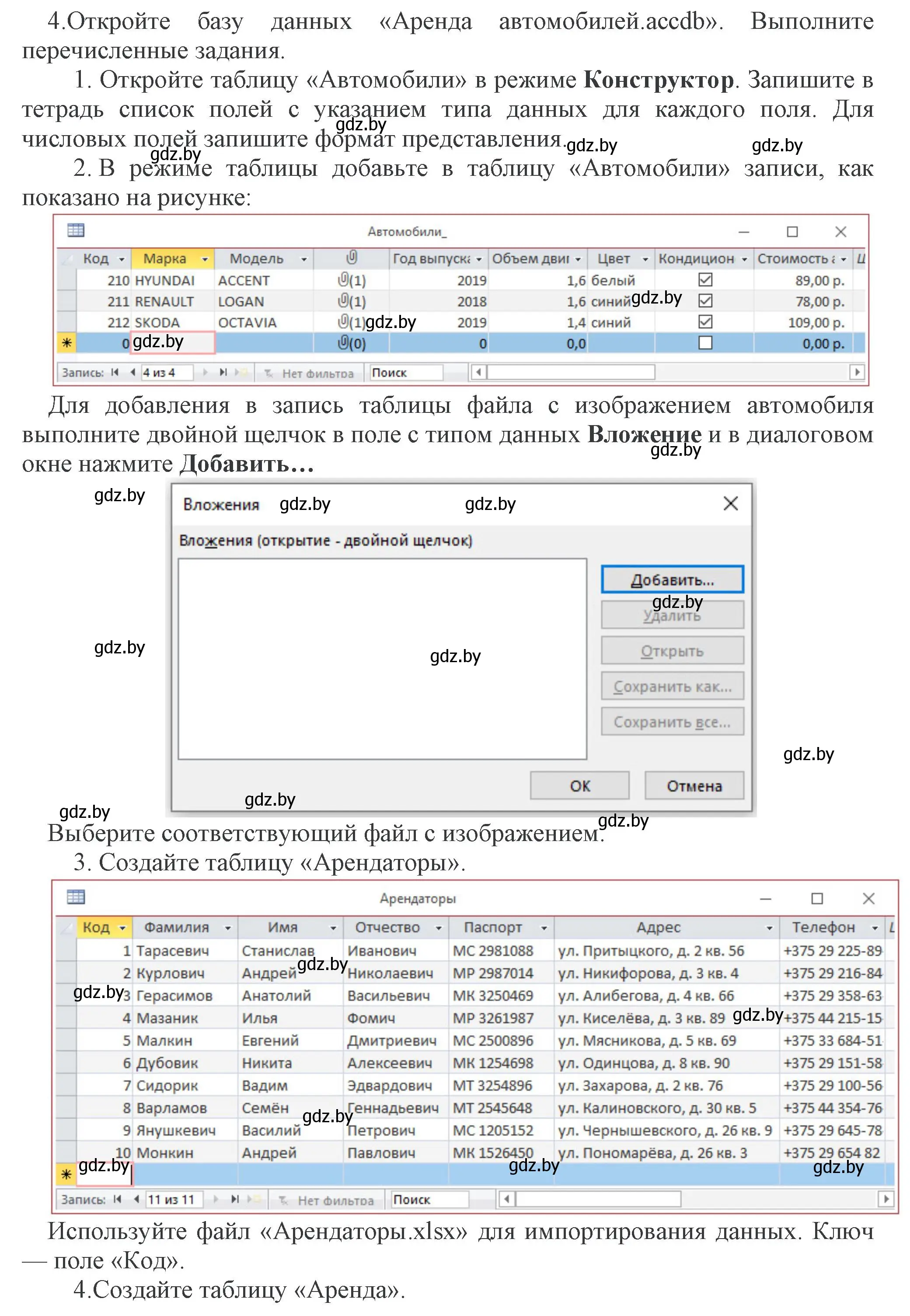Go to first record in Автомобили navigation
The height and width of the screenshot is (1316, 910).
[x=115, y=372]
